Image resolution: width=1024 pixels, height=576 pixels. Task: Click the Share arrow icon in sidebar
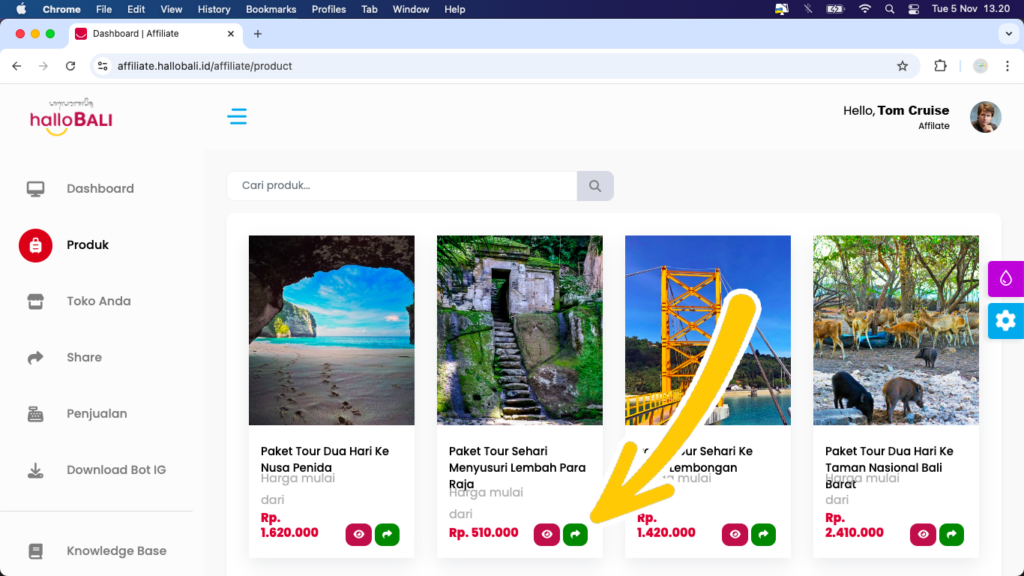[35, 357]
